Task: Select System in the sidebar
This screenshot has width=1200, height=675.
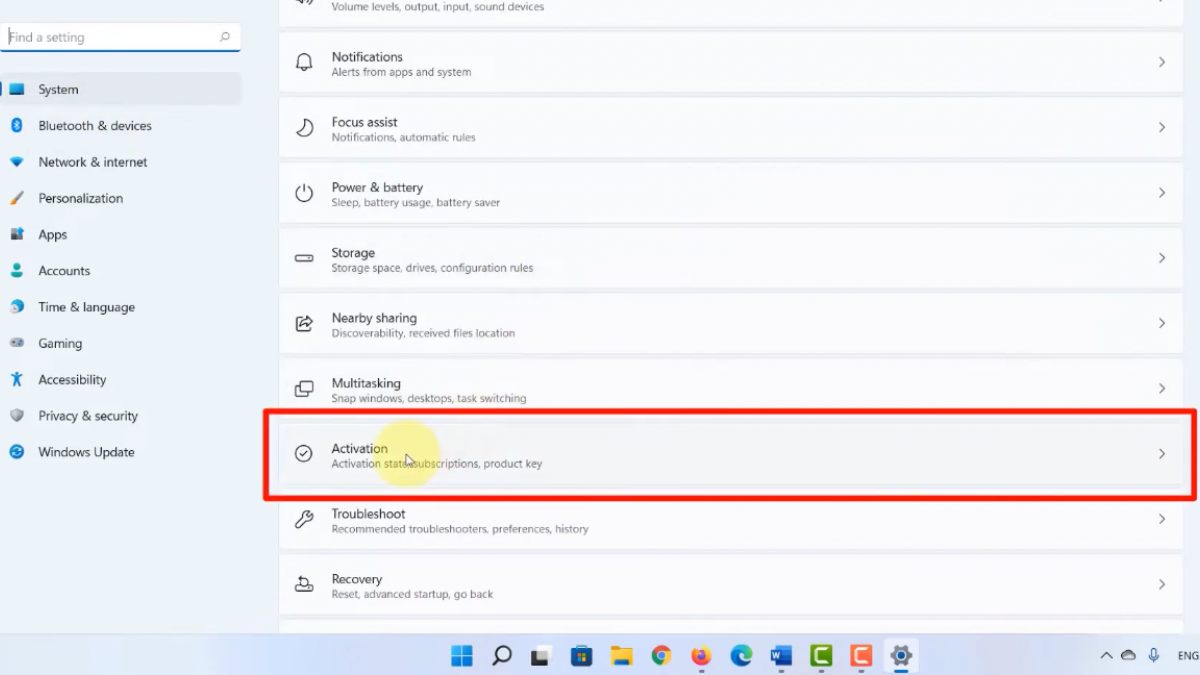Action: click(121, 89)
